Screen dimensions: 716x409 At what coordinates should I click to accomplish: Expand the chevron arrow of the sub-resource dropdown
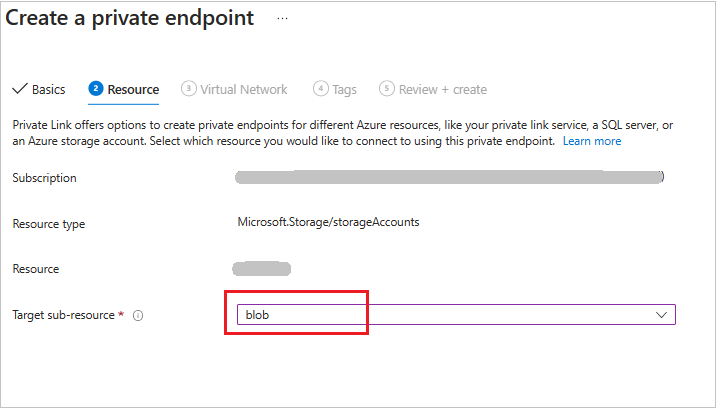[x=661, y=314]
